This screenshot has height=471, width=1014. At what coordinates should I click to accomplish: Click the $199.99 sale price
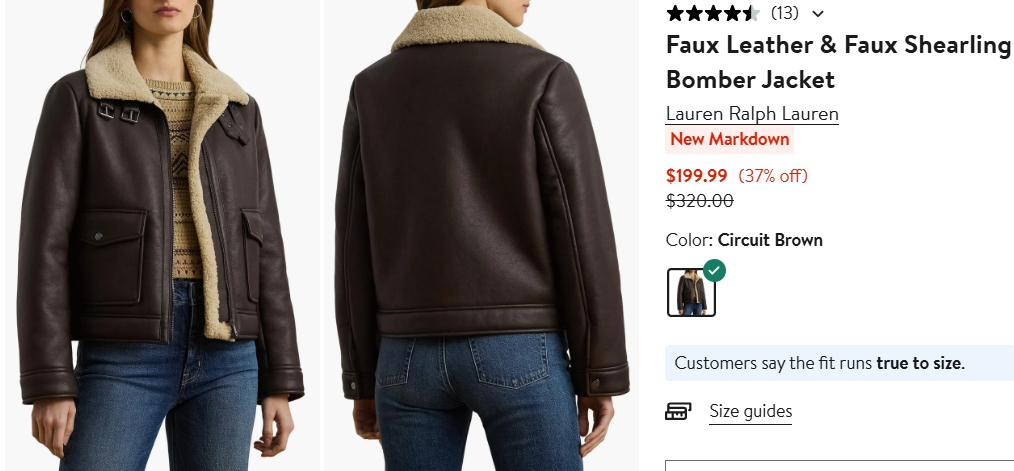[696, 176]
